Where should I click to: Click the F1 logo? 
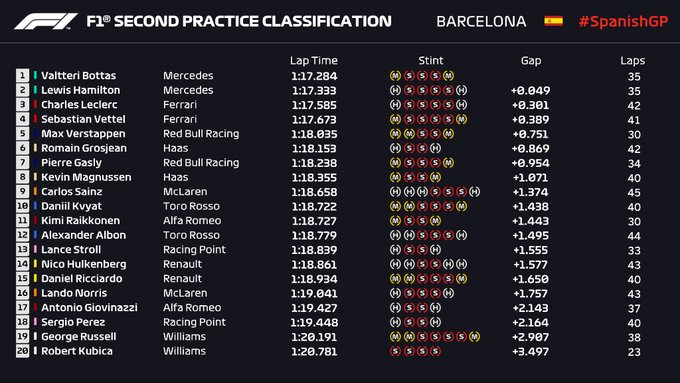pyautogui.click(x=46, y=21)
